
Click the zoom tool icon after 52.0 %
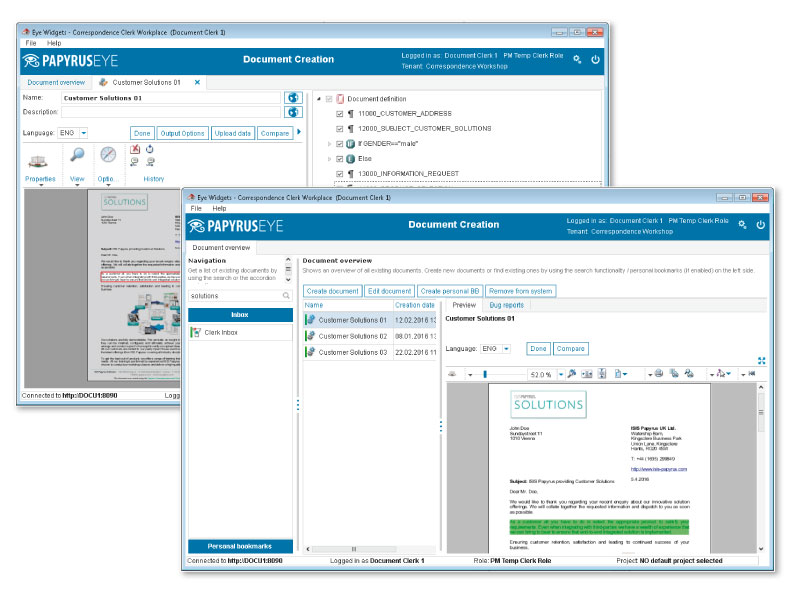click(572, 374)
